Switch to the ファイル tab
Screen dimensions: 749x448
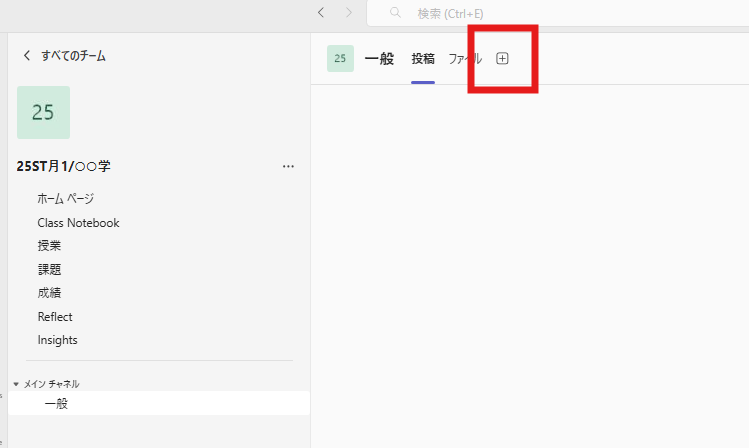click(x=465, y=59)
